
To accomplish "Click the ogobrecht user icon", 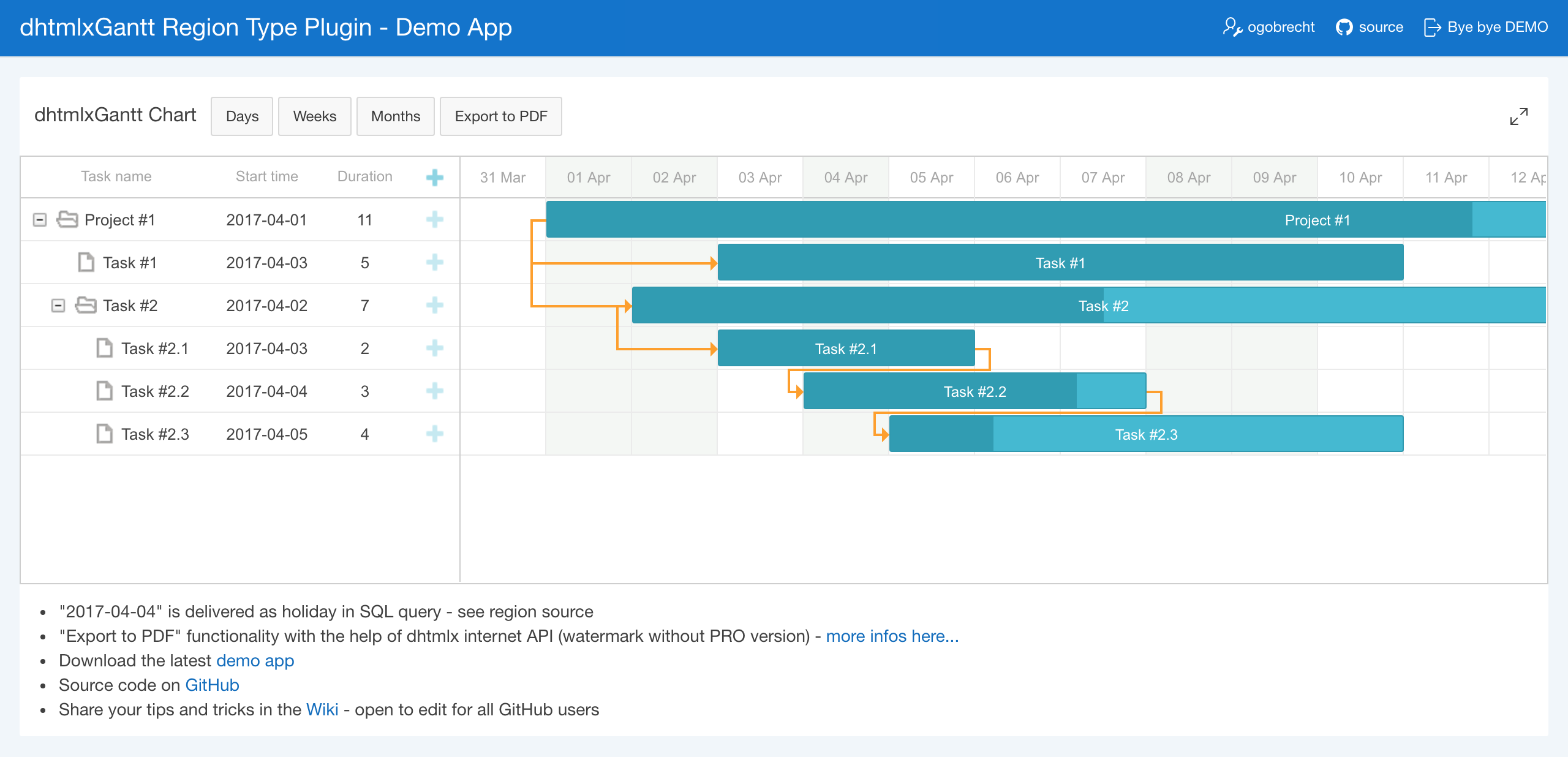I will [1232, 28].
